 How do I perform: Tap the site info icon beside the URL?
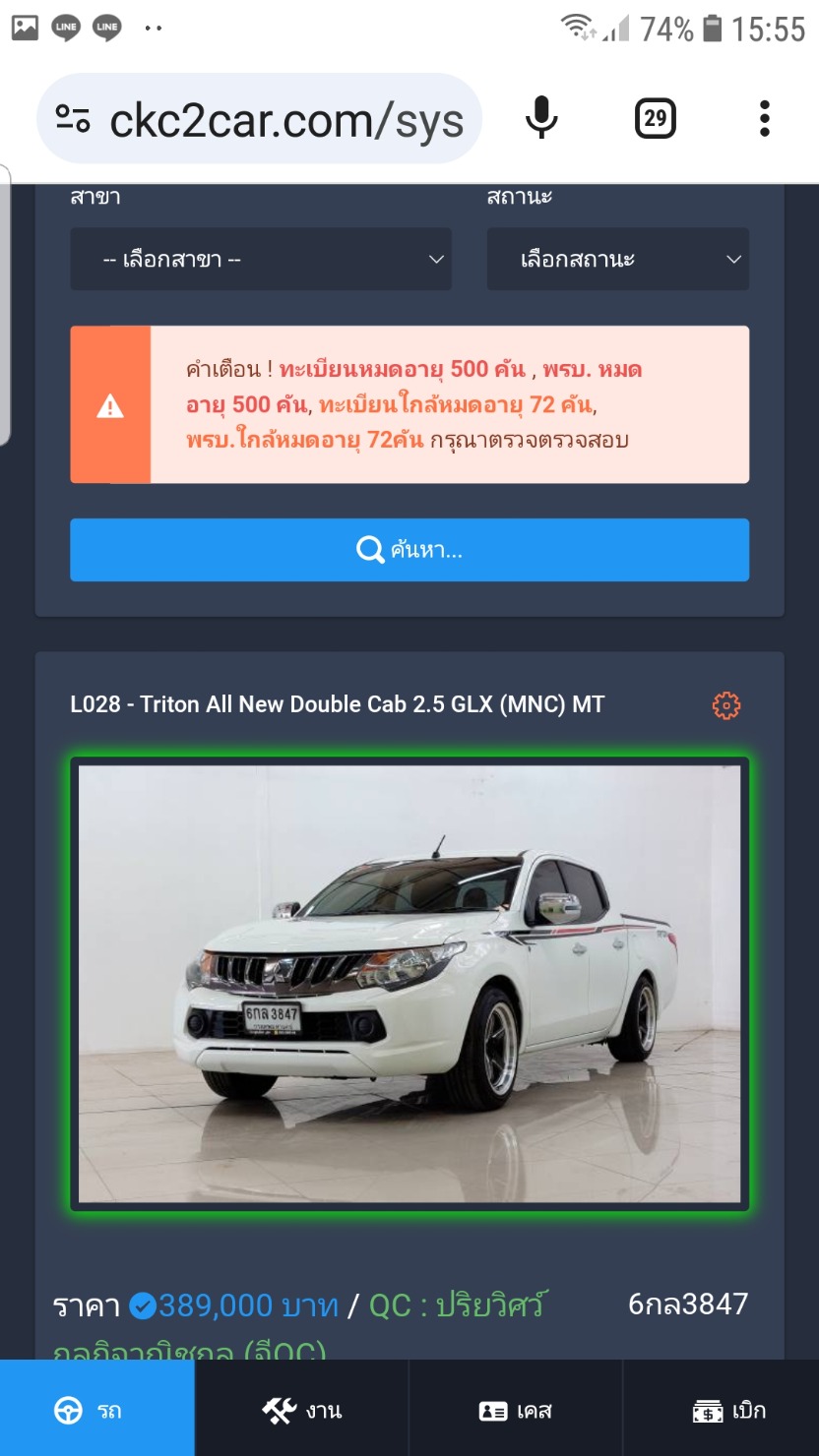coord(73,119)
